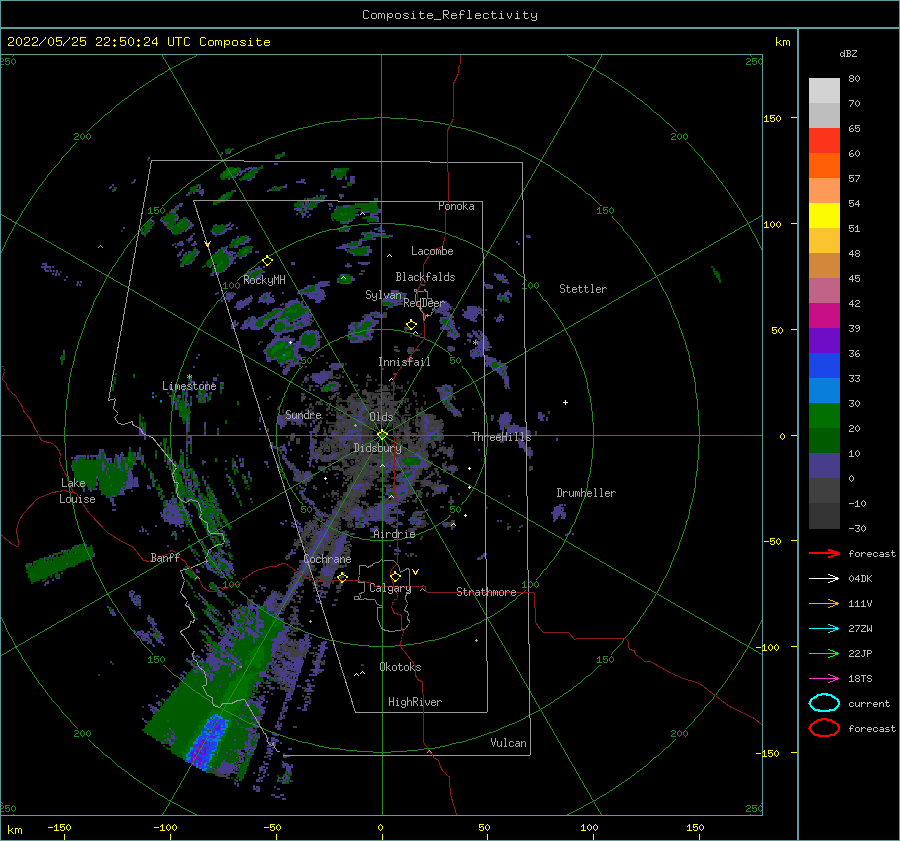Click the dBZ legend heading
This screenshot has height=841, width=900.
pyautogui.click(x=848, y=53)
